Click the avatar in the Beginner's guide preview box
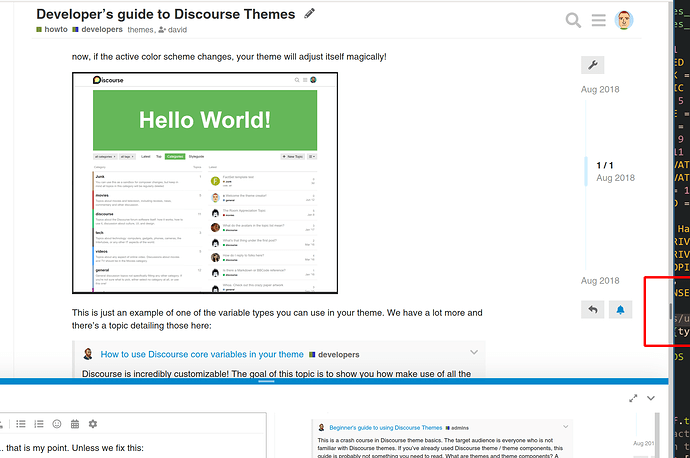The height and width of the screenshot is (458, 690). point(322,427)
